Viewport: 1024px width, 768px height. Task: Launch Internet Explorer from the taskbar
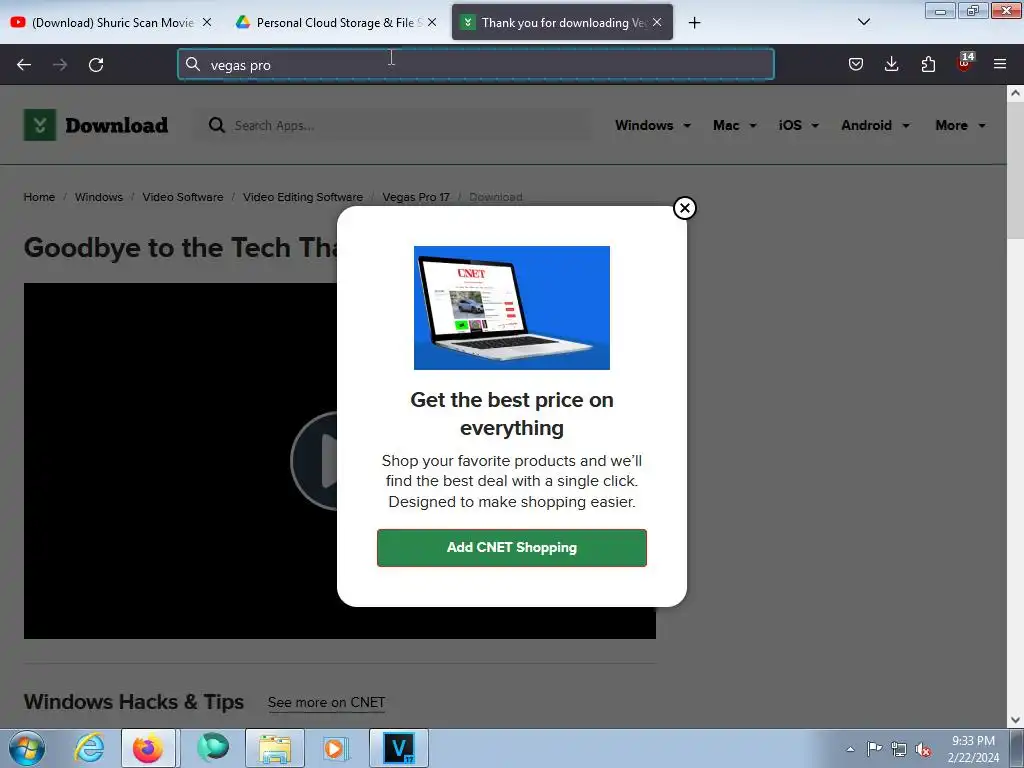click(x=89, y=748)
